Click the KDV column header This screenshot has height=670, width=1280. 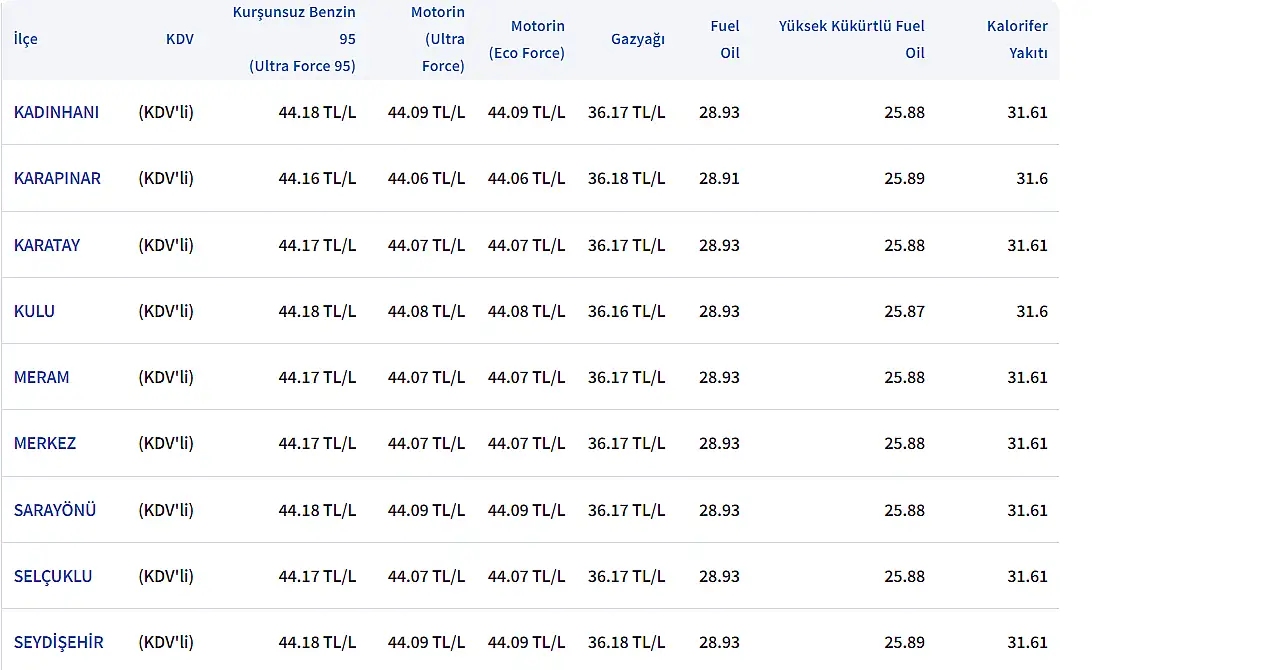pyautogui.click(x=180, y=39)
